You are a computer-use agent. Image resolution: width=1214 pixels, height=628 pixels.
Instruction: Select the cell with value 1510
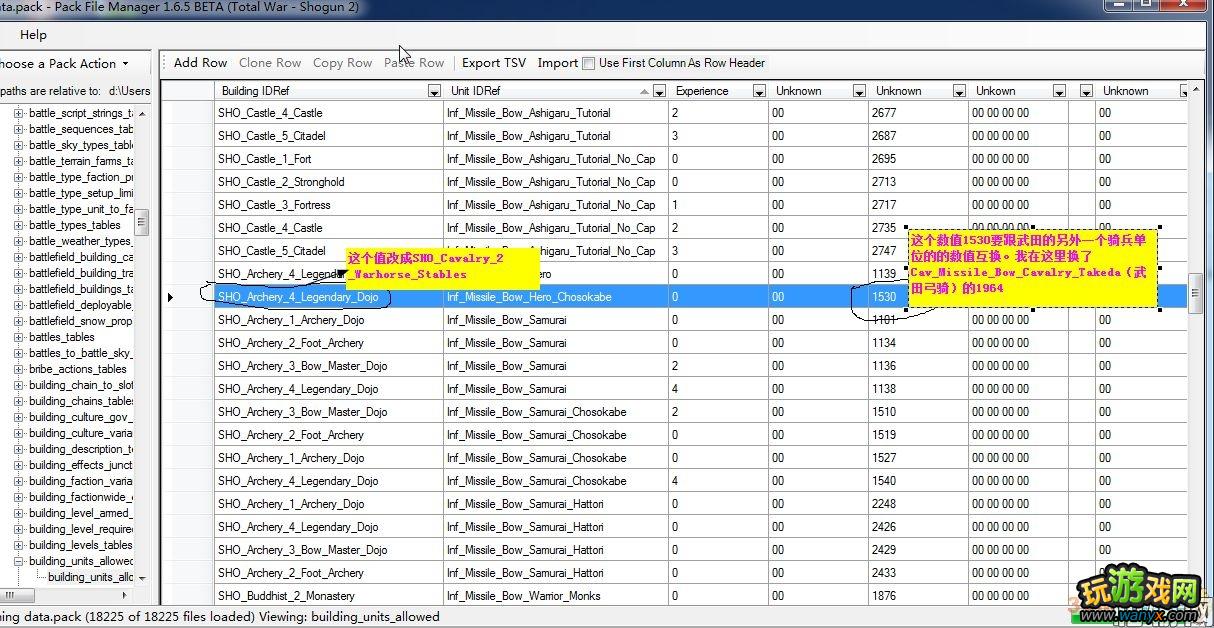(x=918, y=412)
